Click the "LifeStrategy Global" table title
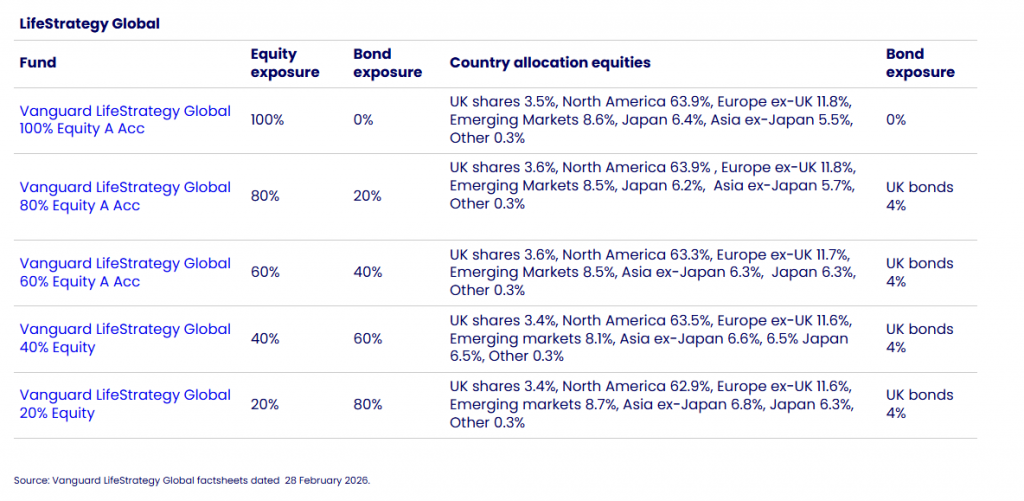Screen dimensions: 1024x501 89,23
